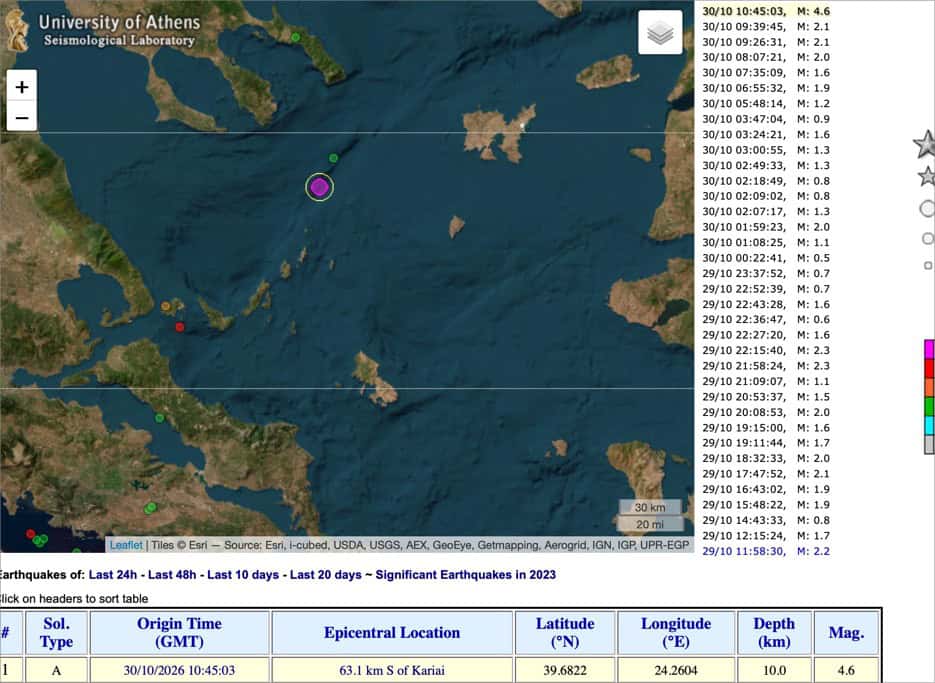The height and width of the screenshot is (683, 935).
Task: Select list entry 30/10 00:22:41, M: 0.5
Action: click(x=766, y=258)
